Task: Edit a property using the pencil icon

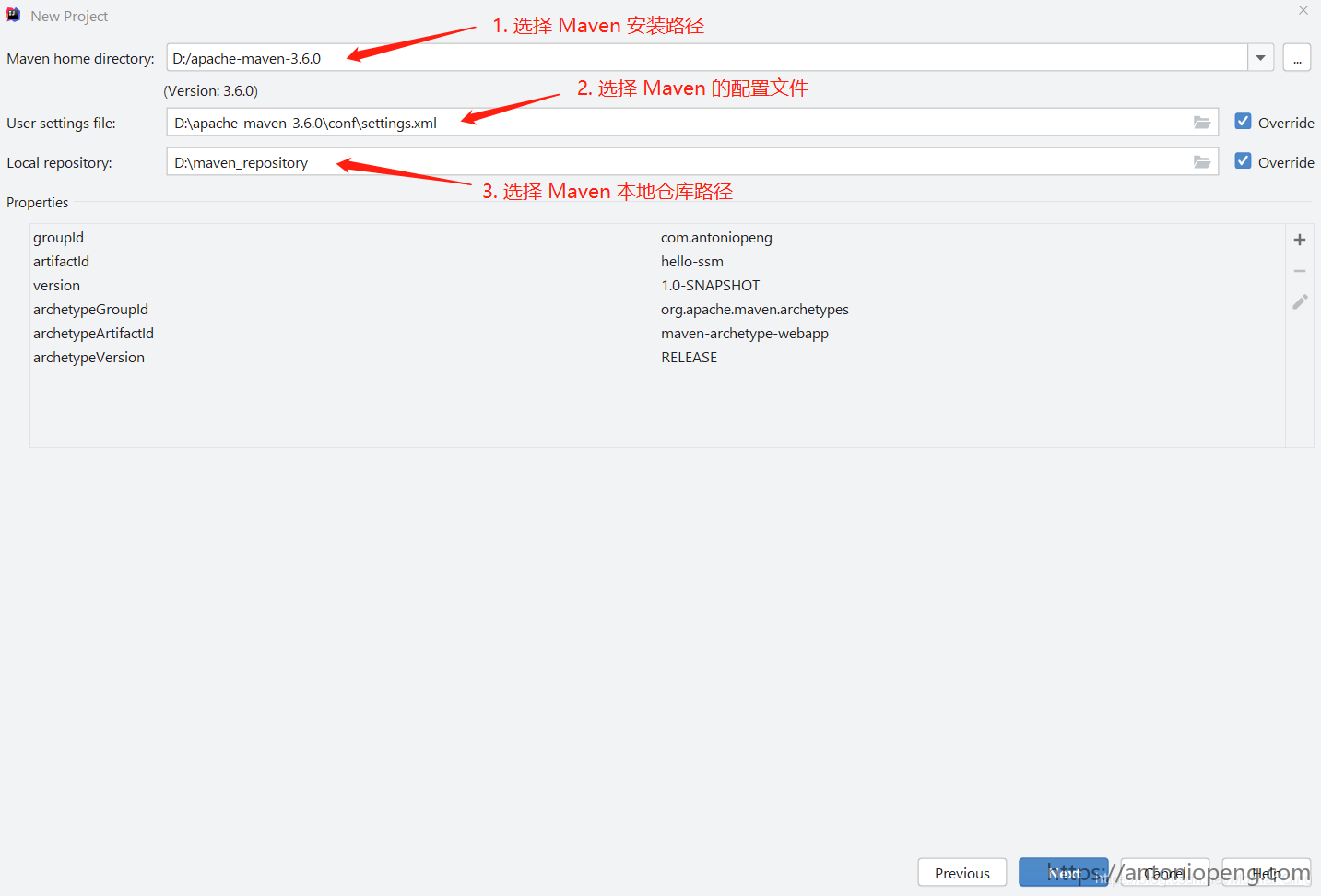Action: (1299, 301)
